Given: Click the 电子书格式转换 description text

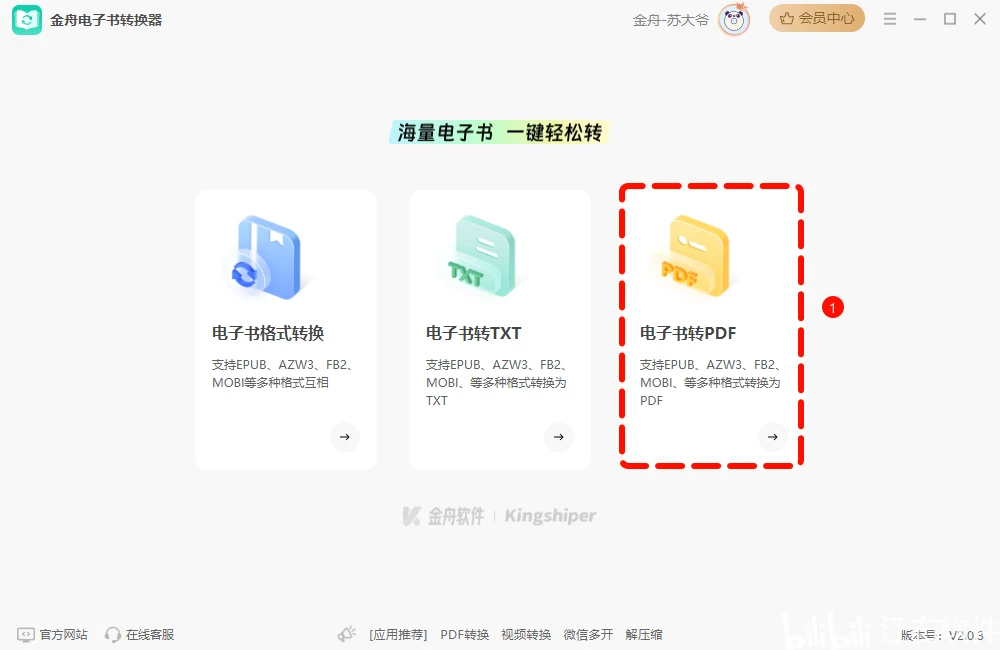Looking at the screenshot, I should tap(283, 374).
